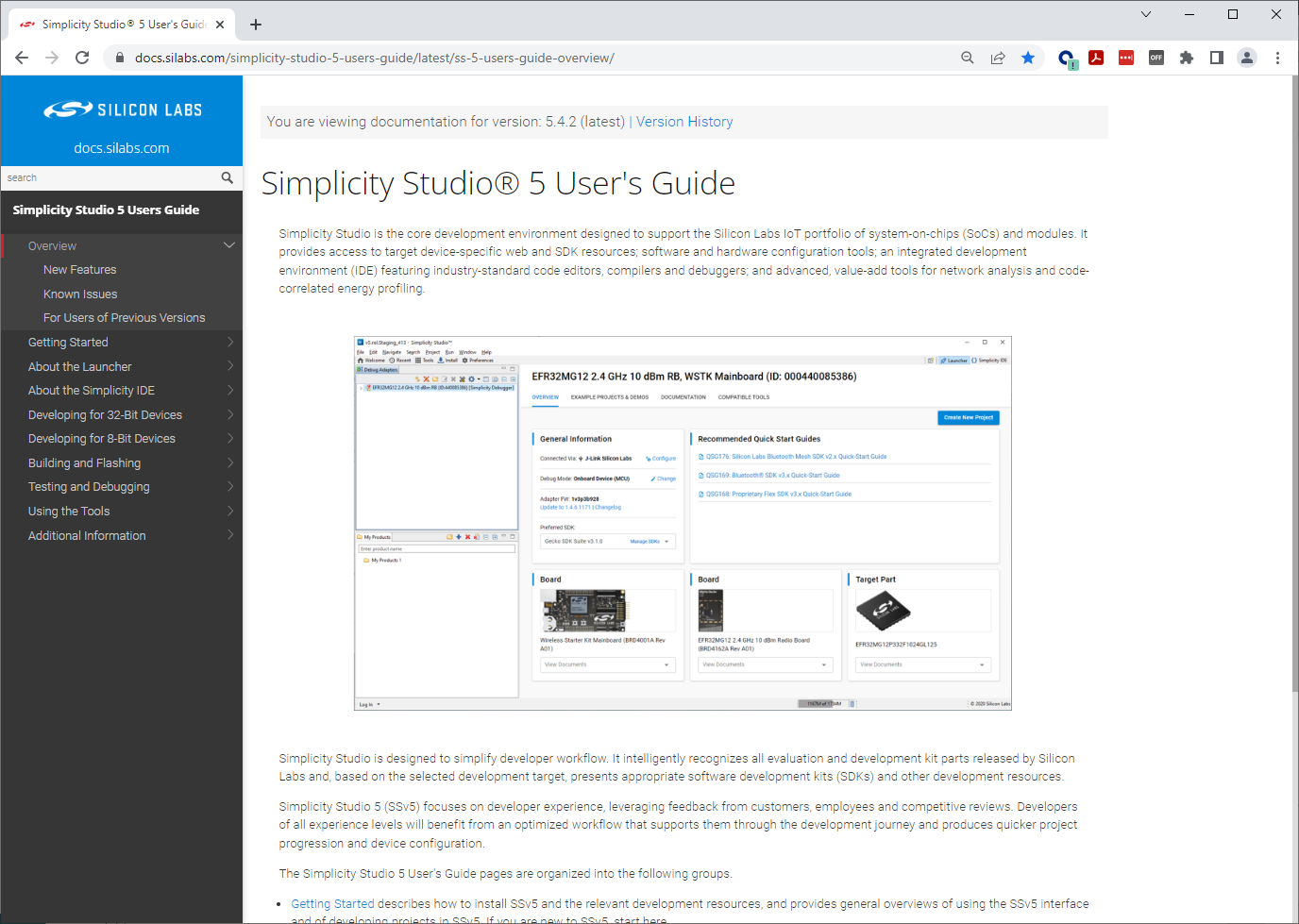Click the search magnifier icon in the sidebar
1299x924 pixels.
[227, 177]
